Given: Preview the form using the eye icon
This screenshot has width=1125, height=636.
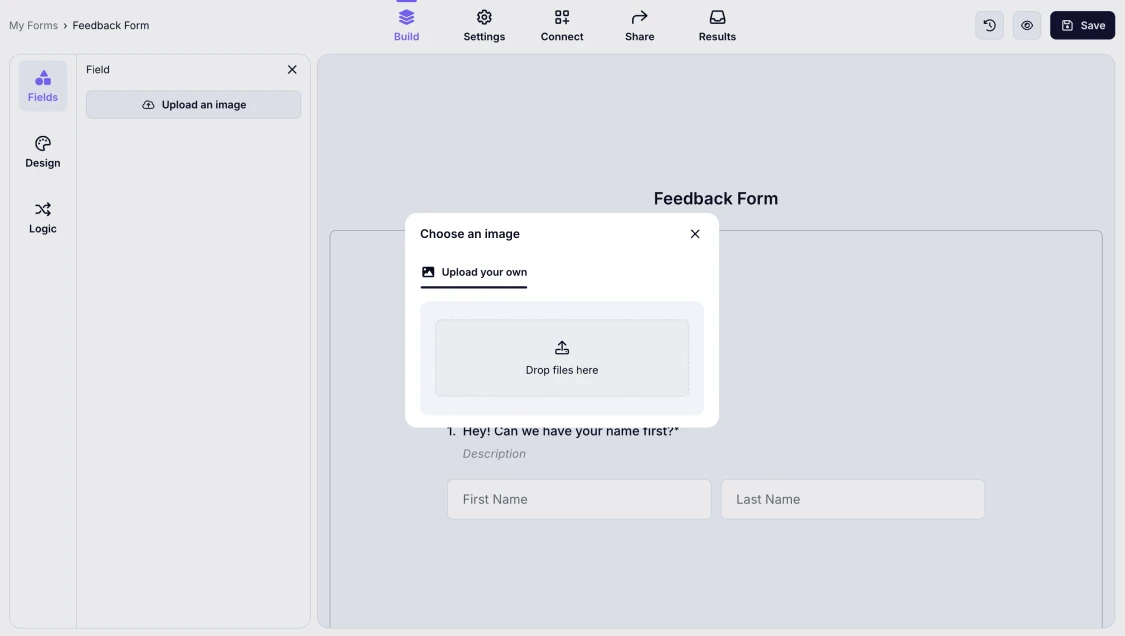Looking at the screenshot, I should tap(1027, 25).
